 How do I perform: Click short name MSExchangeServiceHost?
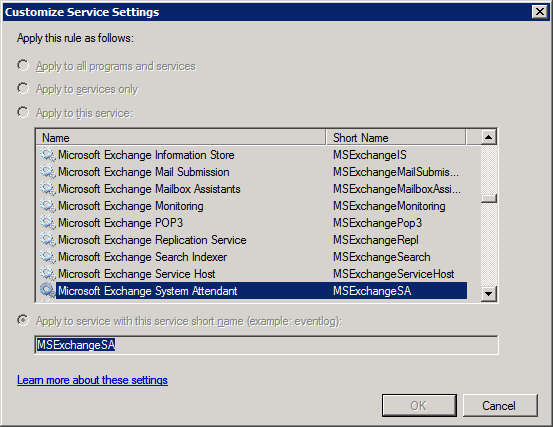(394, 274)
